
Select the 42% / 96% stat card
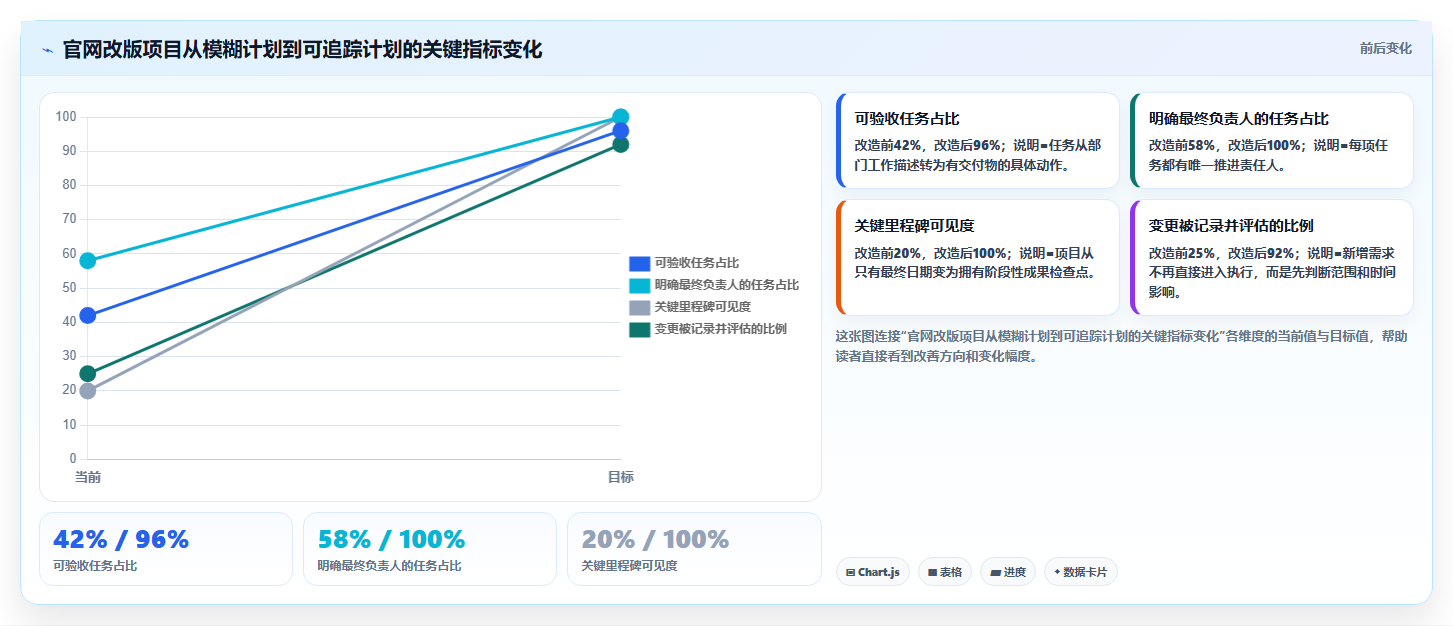click(166, 549)
